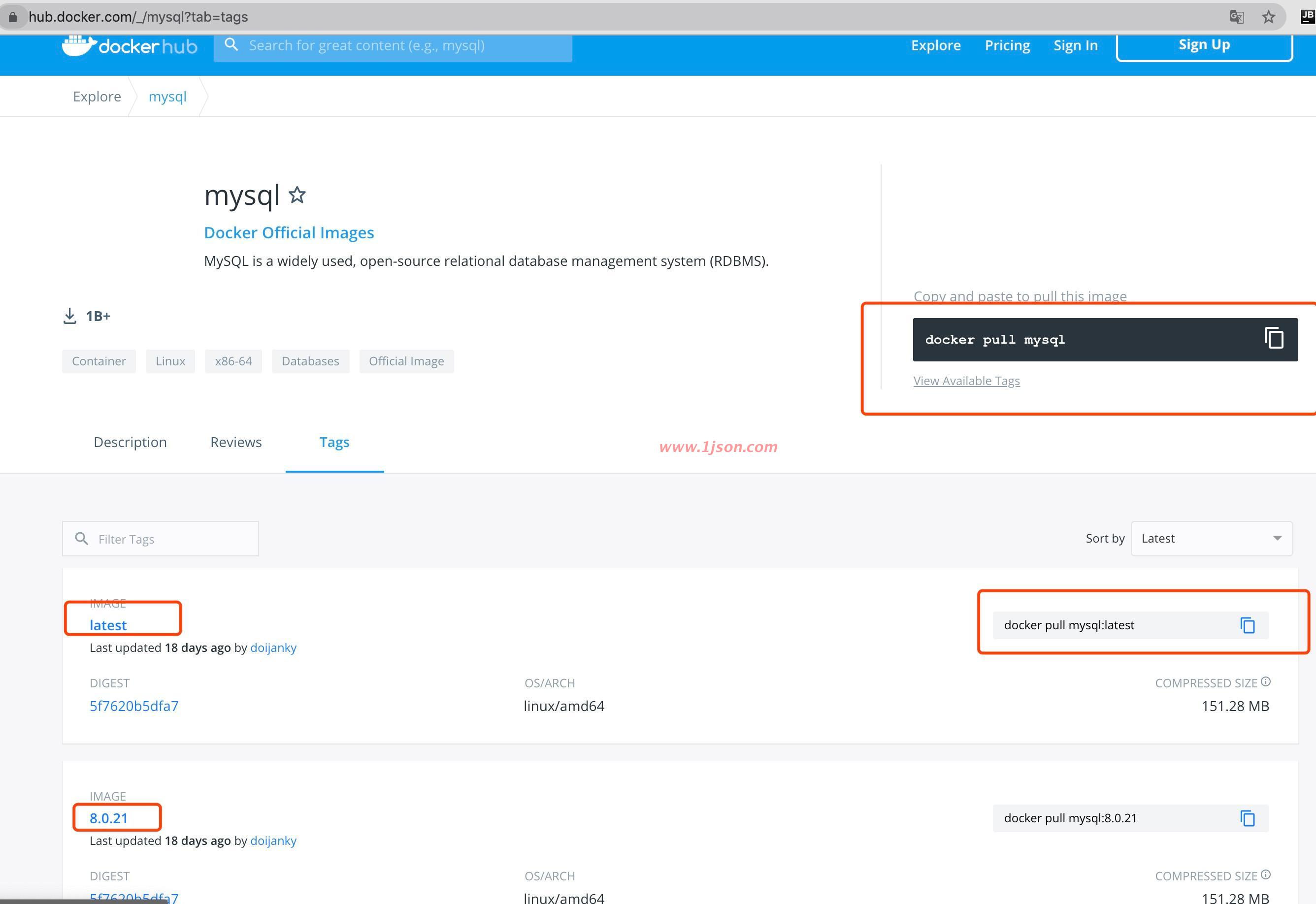Copy the 'docker pull mysql' command
This screenshot has width=1316, height=904.
[1274, 338]
